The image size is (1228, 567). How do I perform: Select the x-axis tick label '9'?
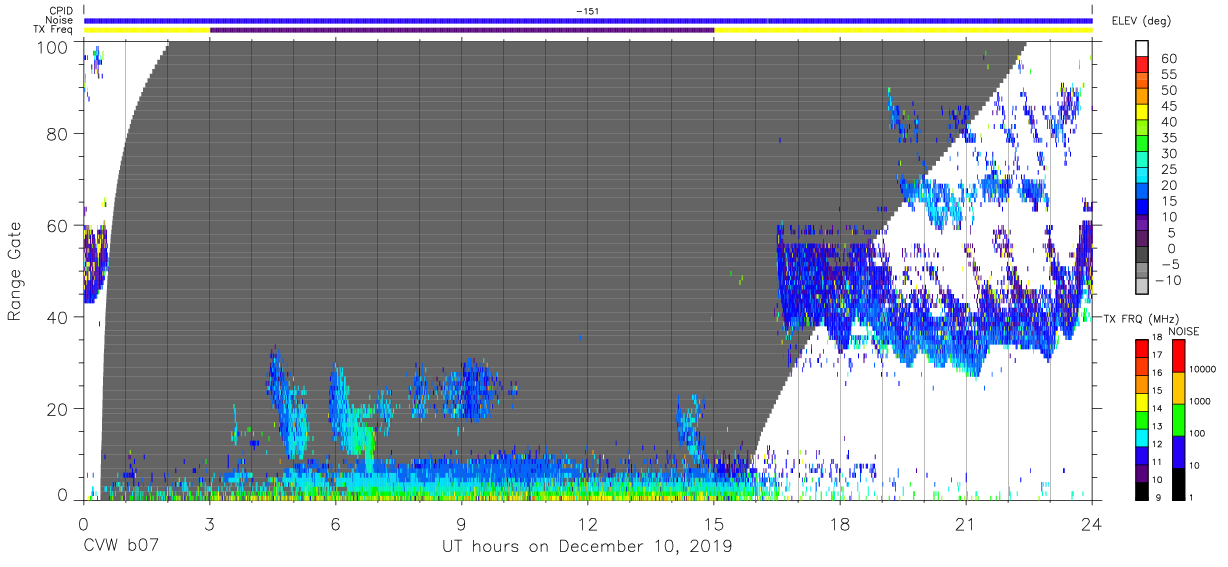[461, 523]
